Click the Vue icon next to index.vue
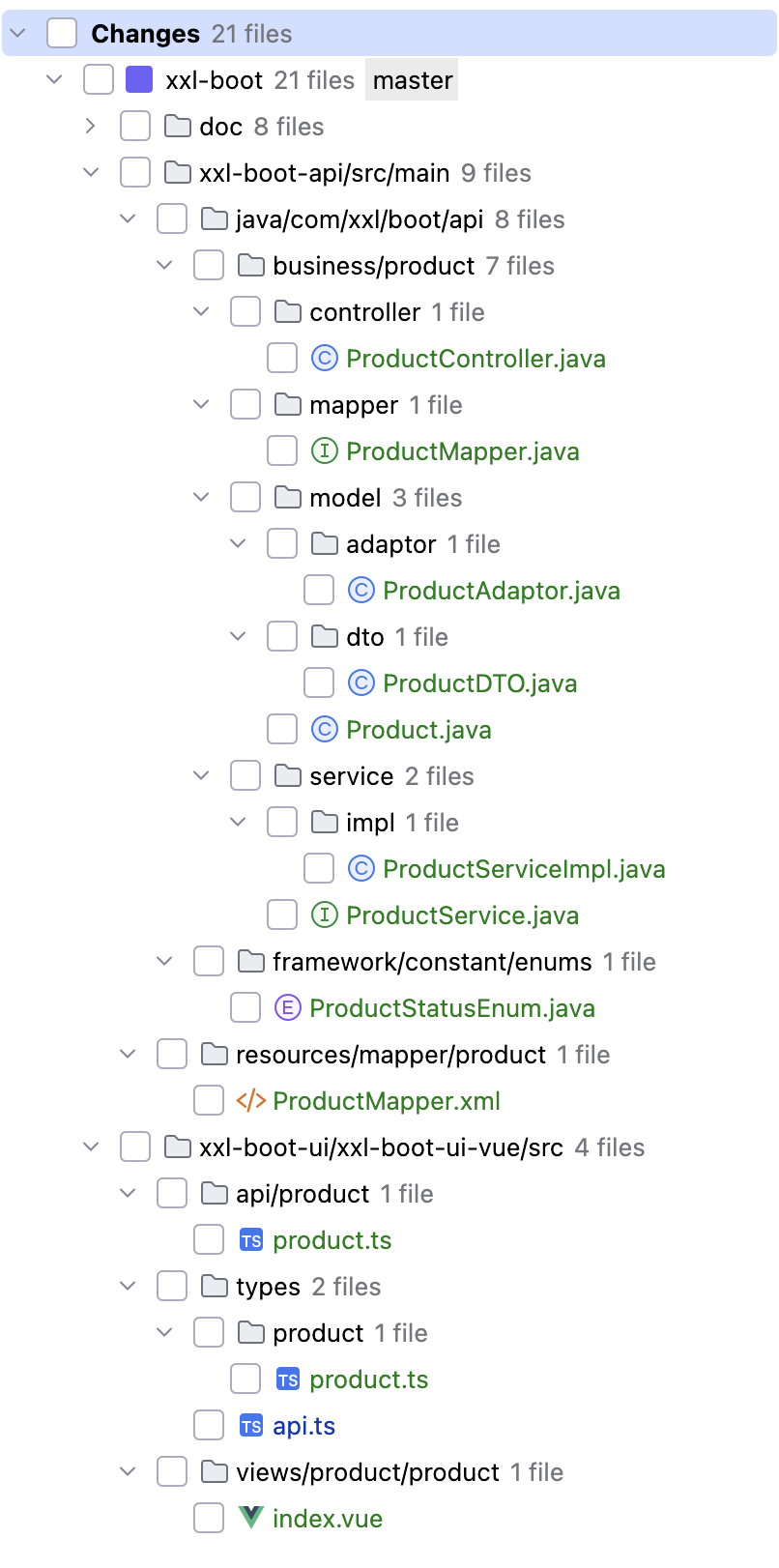This screenshot has height=1568, width=779. [251, 1518]
